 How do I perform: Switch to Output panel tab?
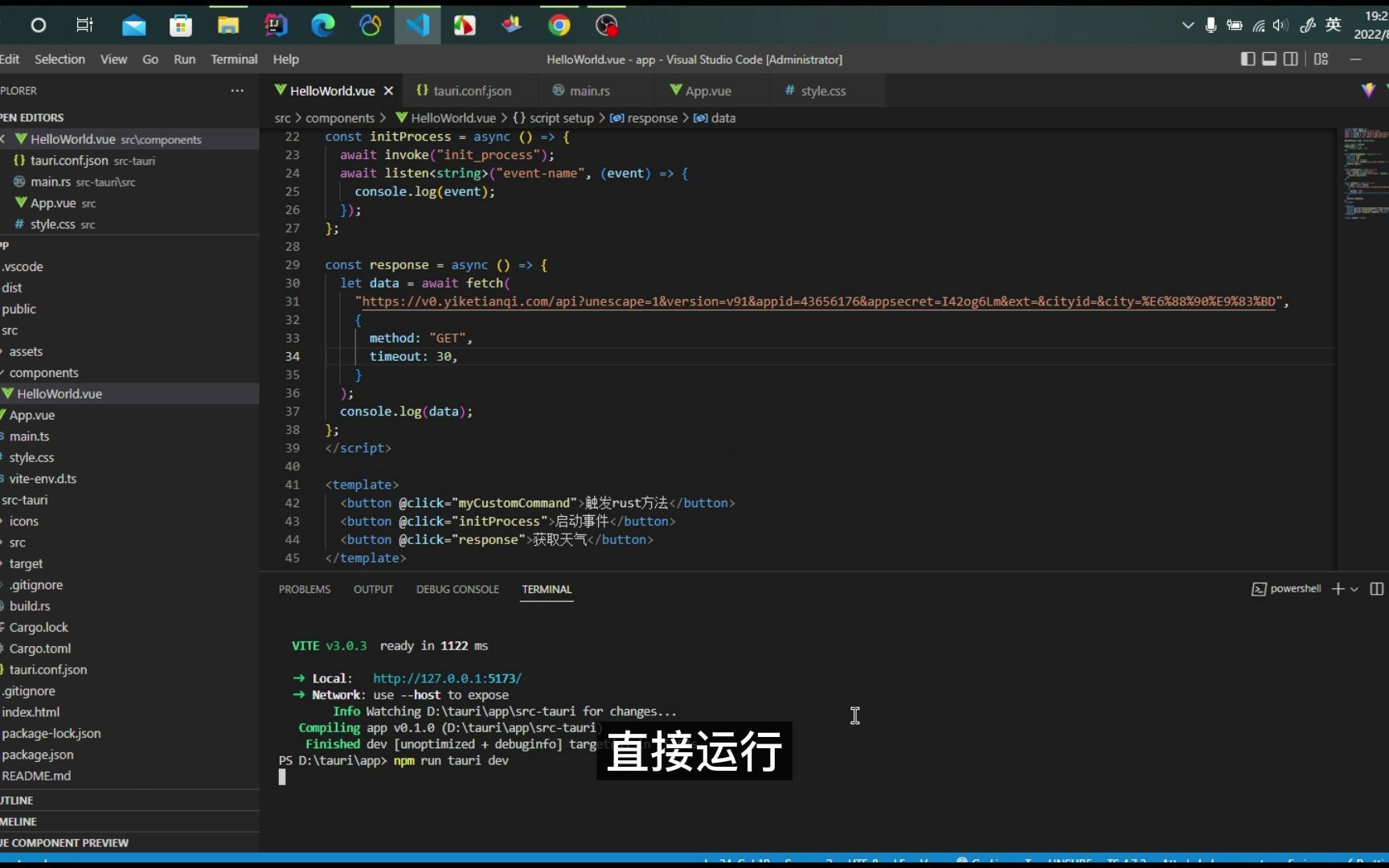click(x=373, y=589)
